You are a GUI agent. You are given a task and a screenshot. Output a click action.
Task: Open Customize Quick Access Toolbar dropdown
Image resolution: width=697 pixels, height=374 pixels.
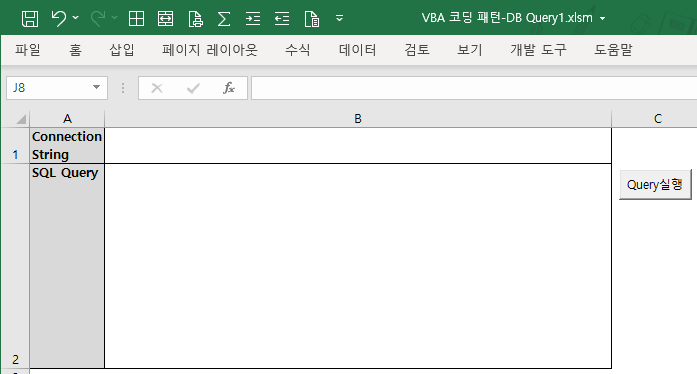coord(339,18)
